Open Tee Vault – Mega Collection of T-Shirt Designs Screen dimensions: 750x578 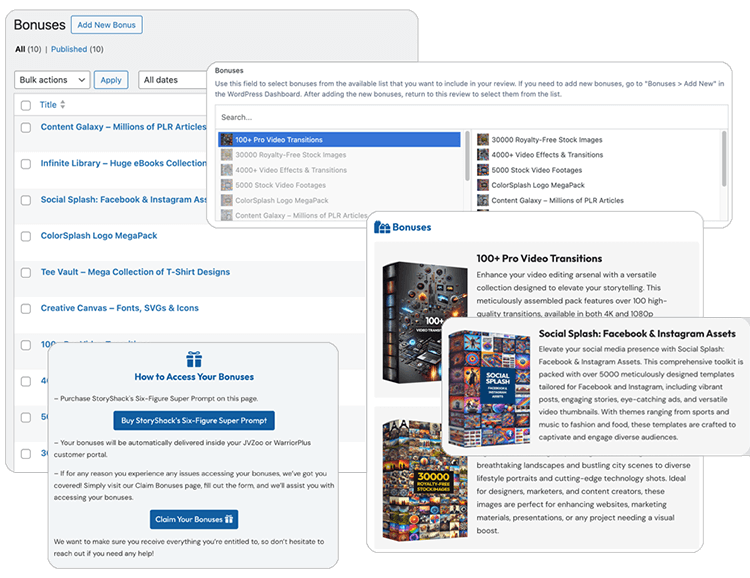point(135,272)
